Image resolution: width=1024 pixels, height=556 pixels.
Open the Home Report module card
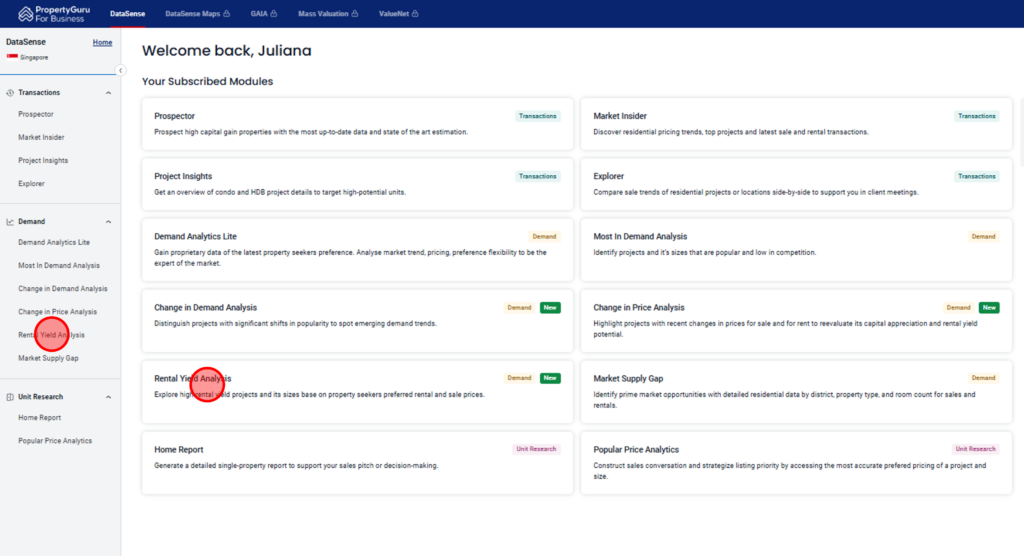(357, 463)
